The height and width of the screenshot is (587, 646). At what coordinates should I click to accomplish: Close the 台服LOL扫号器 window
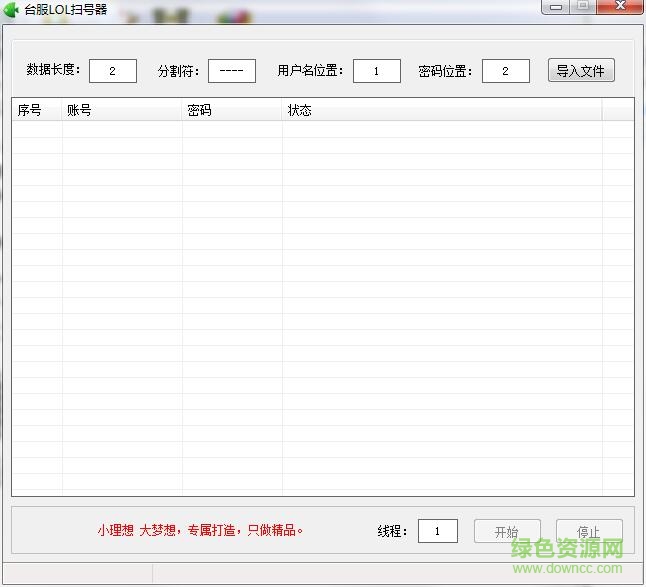point(620,7)
